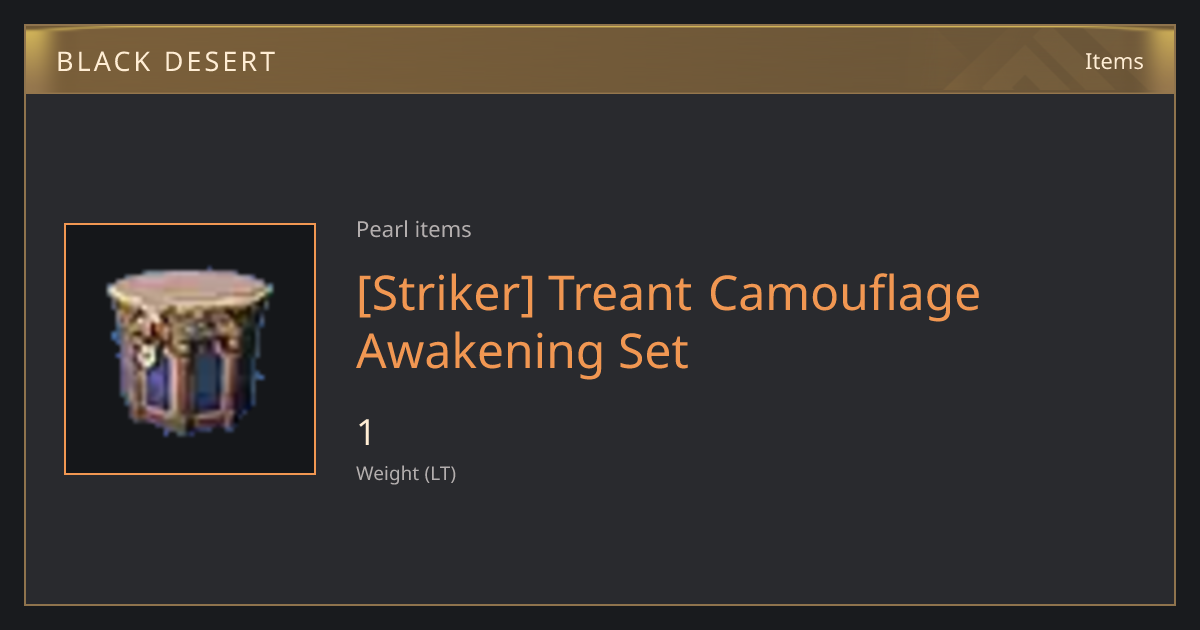The image size is (1200, 630).
Task: Click the empty dark card area below Weight
Action: 700,545
